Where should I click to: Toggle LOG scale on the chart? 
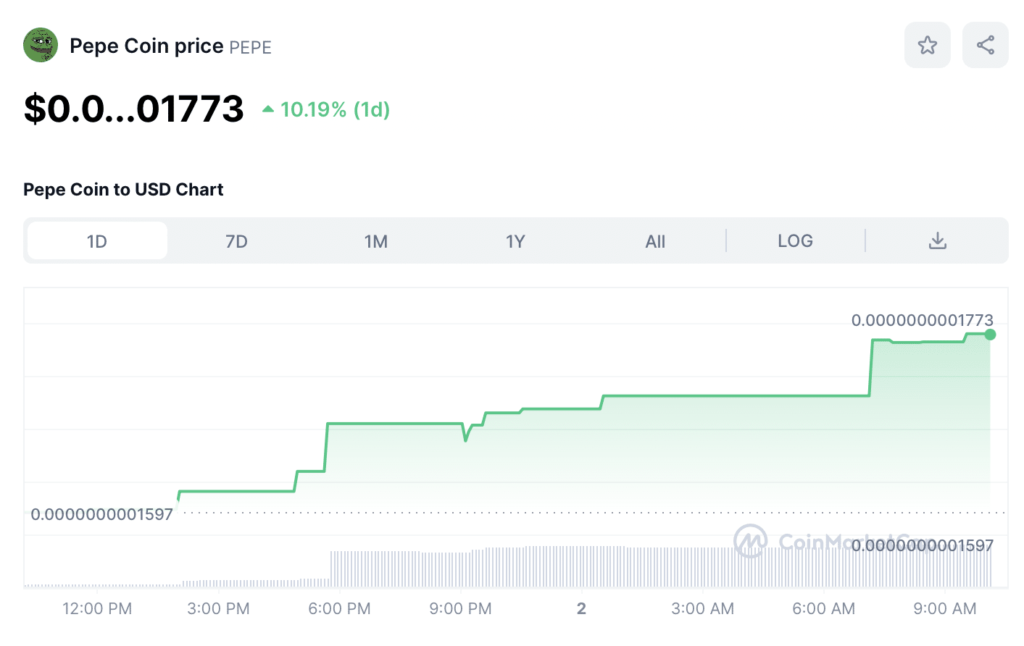point(795,241)
